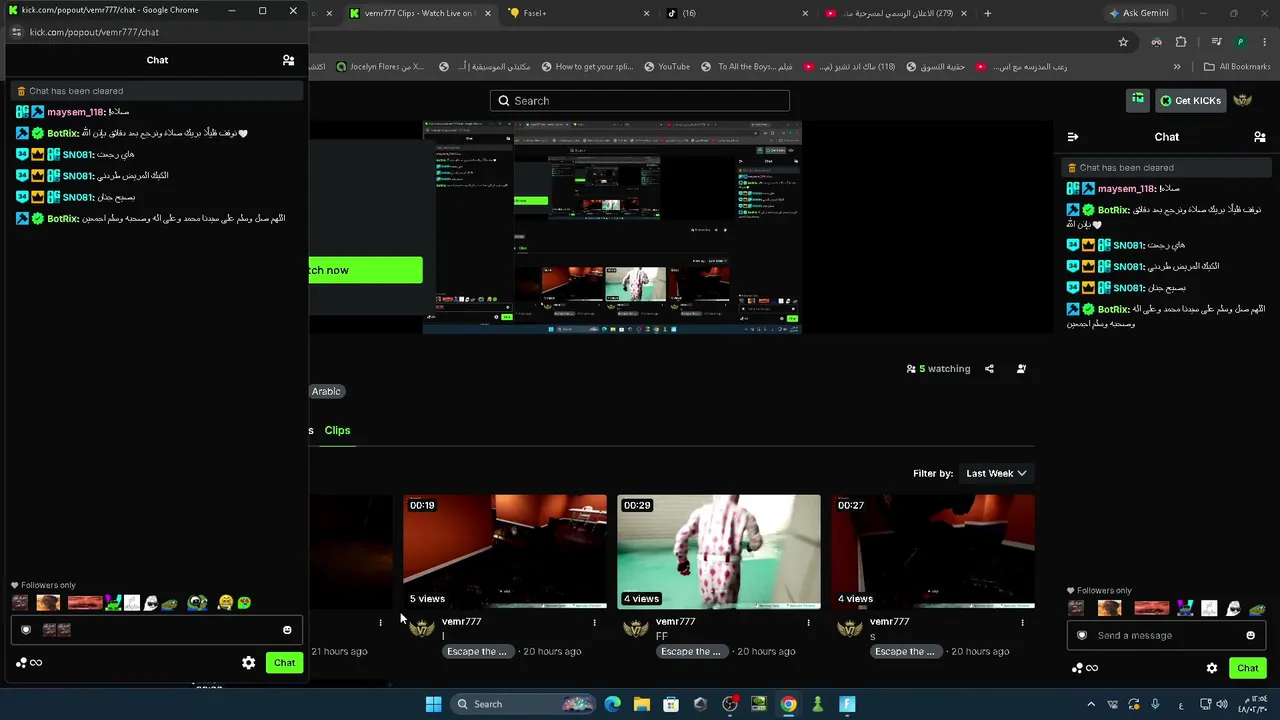Click Windows Start button

[433, 704]
